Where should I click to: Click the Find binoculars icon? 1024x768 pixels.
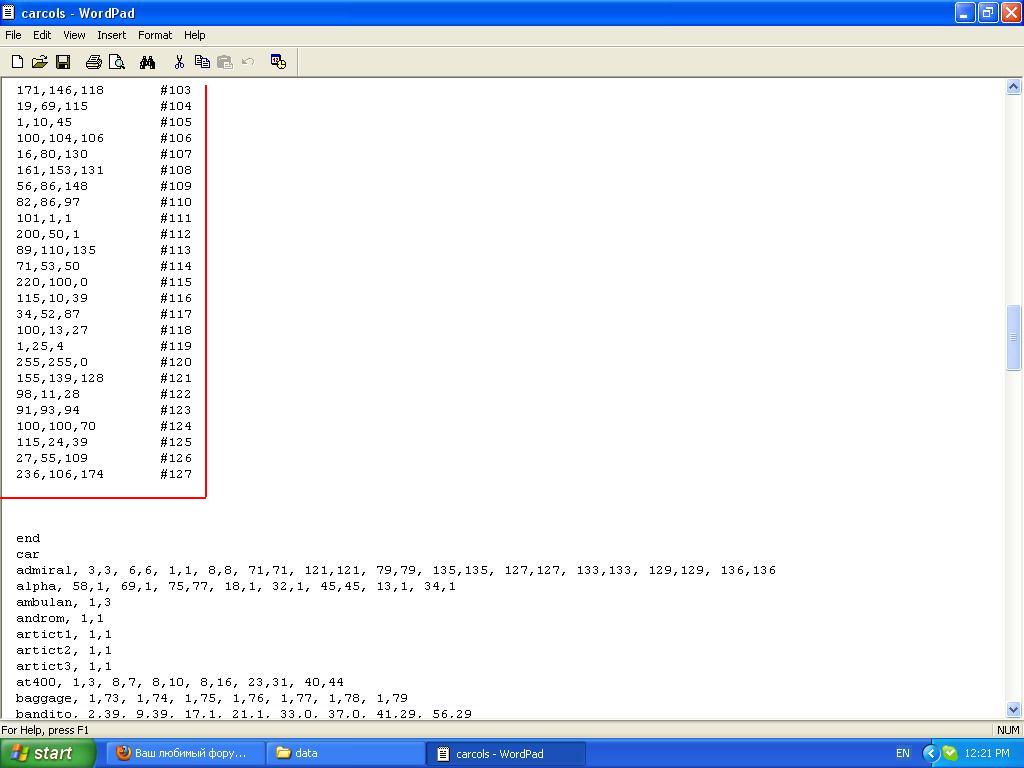(x=148, y=62)
